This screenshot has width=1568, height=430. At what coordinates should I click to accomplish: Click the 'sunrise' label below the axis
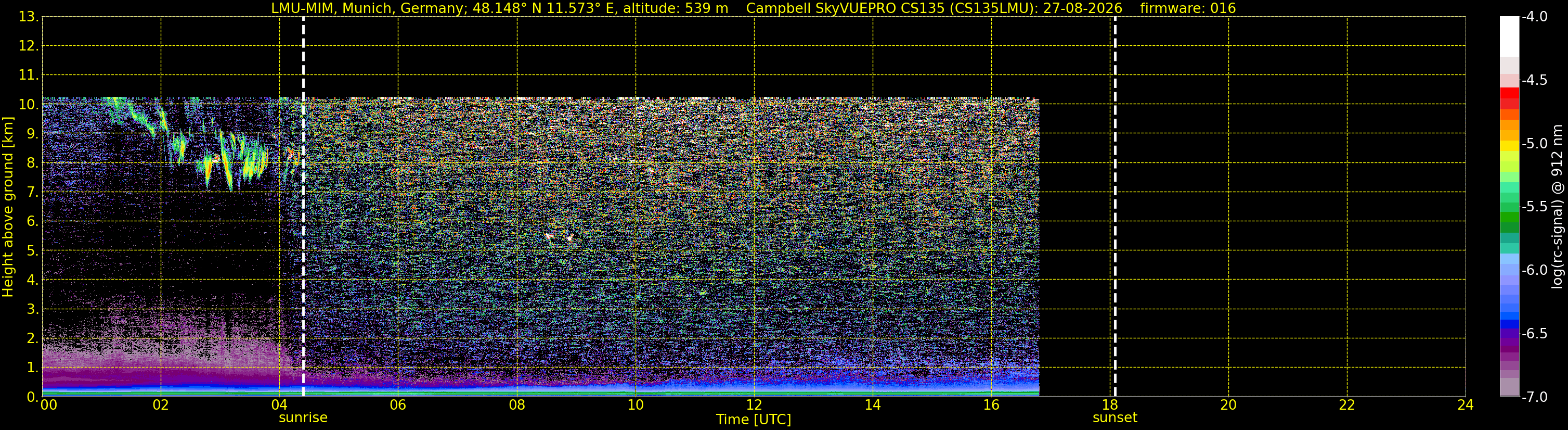303,418
